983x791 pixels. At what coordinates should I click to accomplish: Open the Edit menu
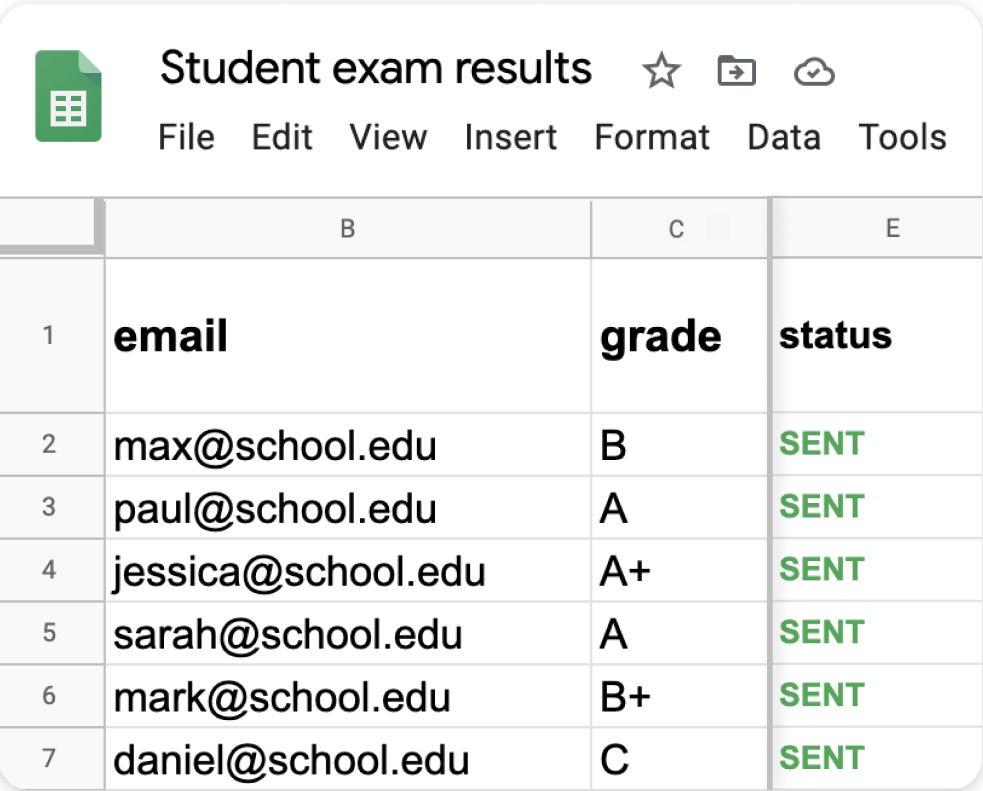[x=282, y=138]
